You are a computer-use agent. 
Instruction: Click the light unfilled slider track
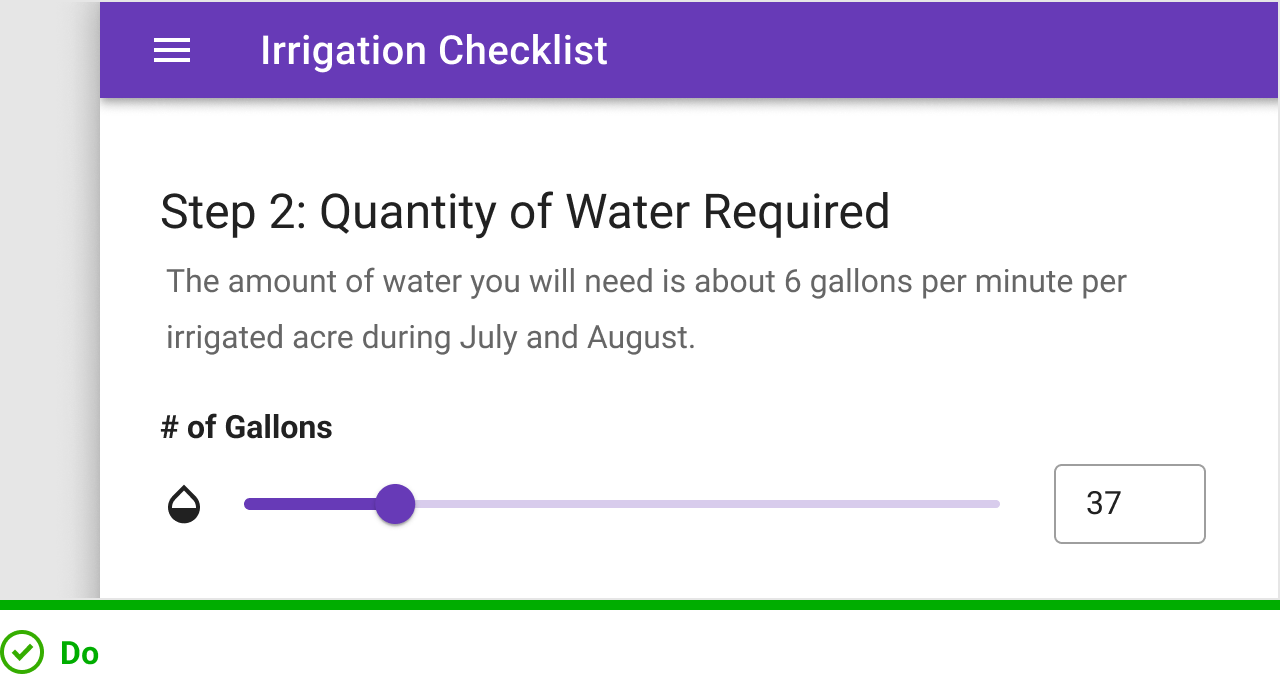click(700, 504)
